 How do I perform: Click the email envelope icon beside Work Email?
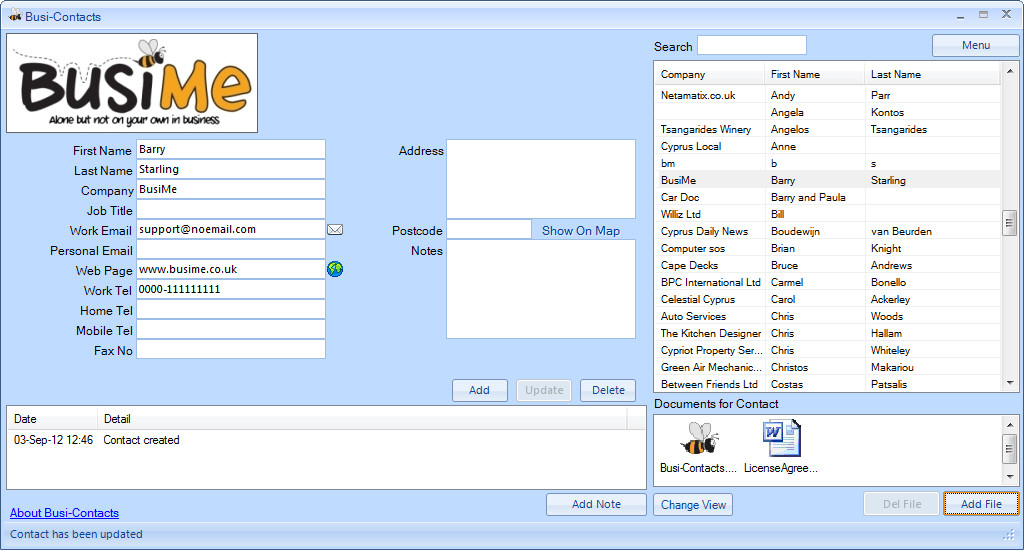pyautogui.click(x=335, y=230)
